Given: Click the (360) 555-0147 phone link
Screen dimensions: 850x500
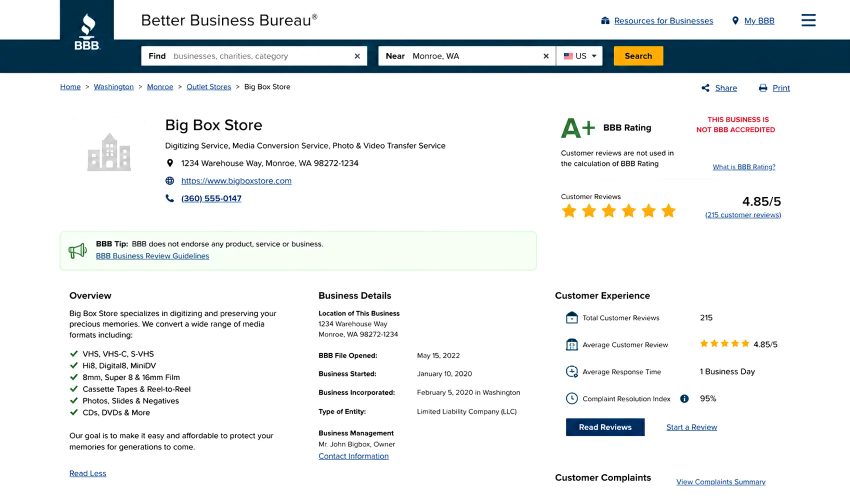Looking at the screenshot, I should coord(211,198).
